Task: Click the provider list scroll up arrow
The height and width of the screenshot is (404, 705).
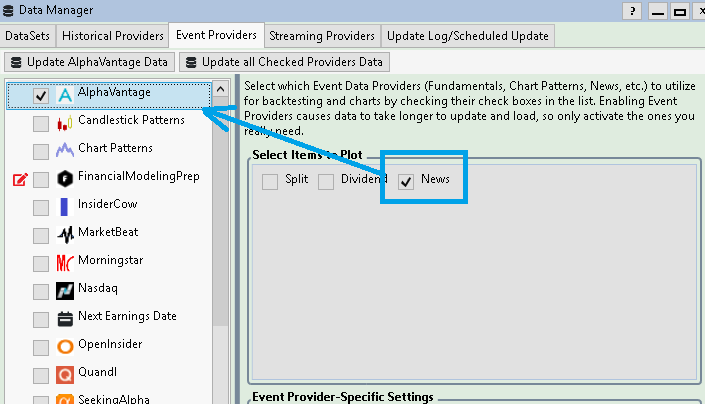Action: click(x=220, y=89)
